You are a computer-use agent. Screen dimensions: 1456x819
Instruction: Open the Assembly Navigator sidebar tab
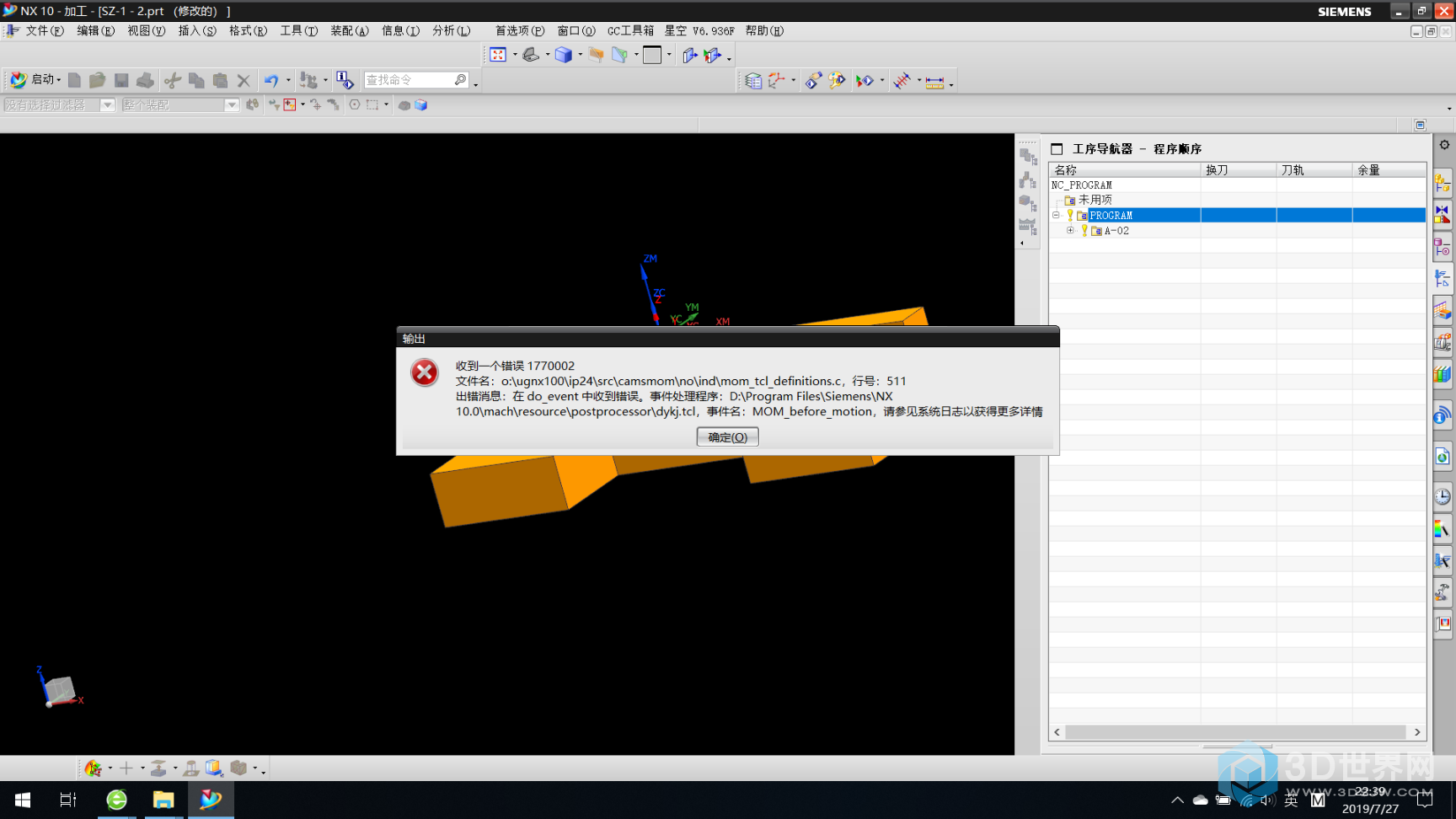(1443, 183)
